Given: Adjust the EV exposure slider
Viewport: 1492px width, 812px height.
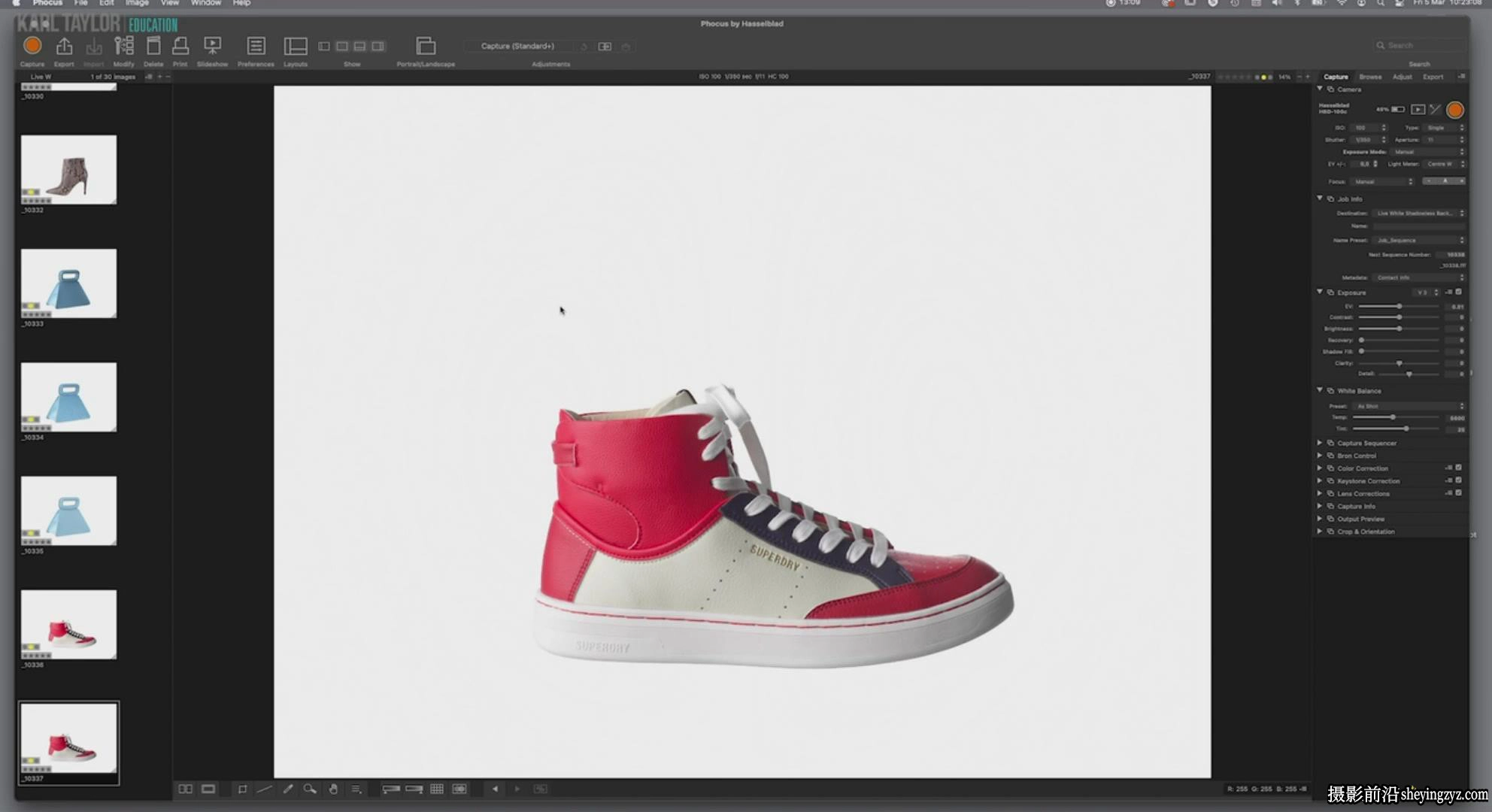Looking at the screenshot, I should pos(1399,306).
